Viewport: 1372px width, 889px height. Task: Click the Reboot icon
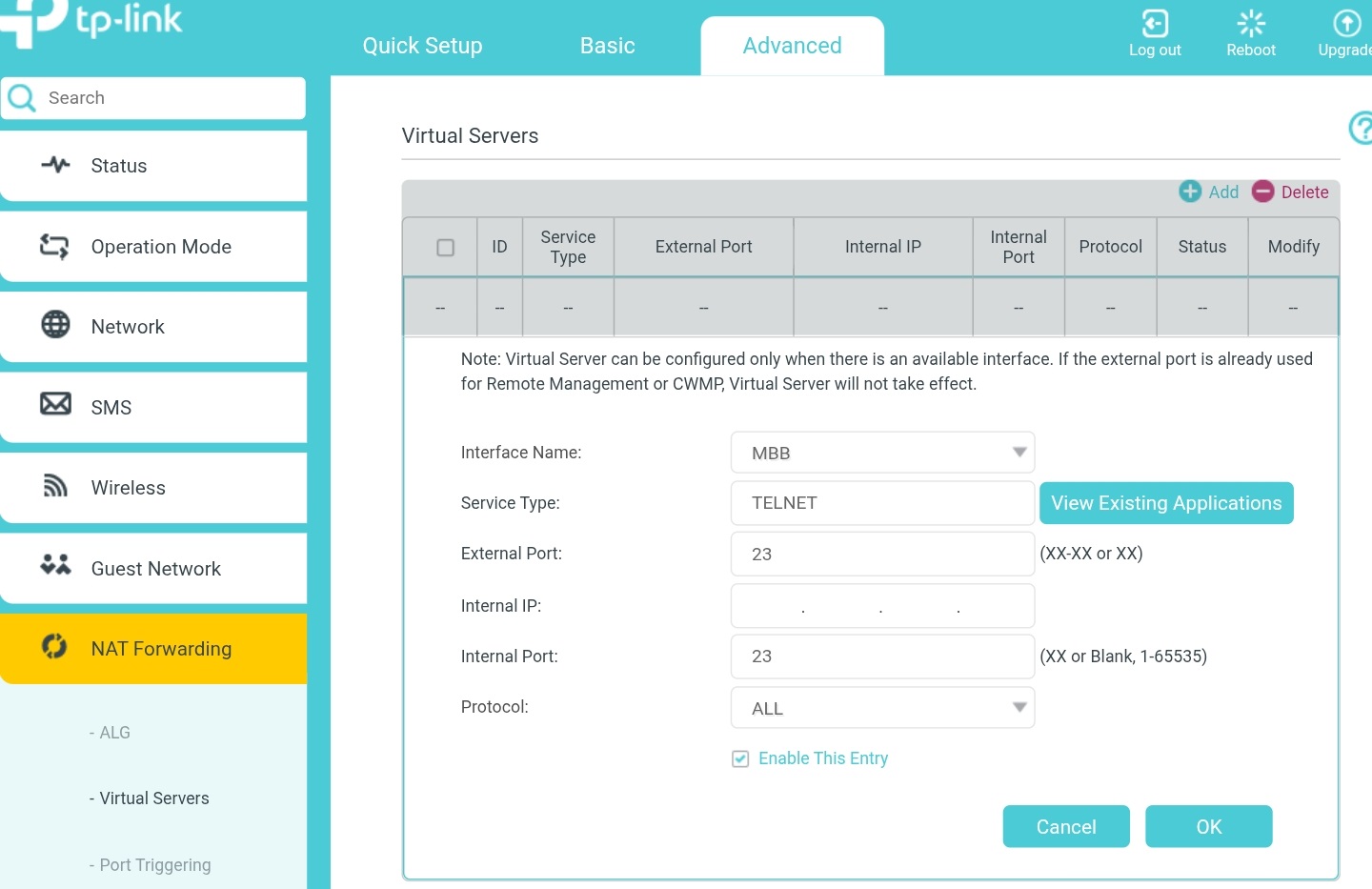[1250, 23]
